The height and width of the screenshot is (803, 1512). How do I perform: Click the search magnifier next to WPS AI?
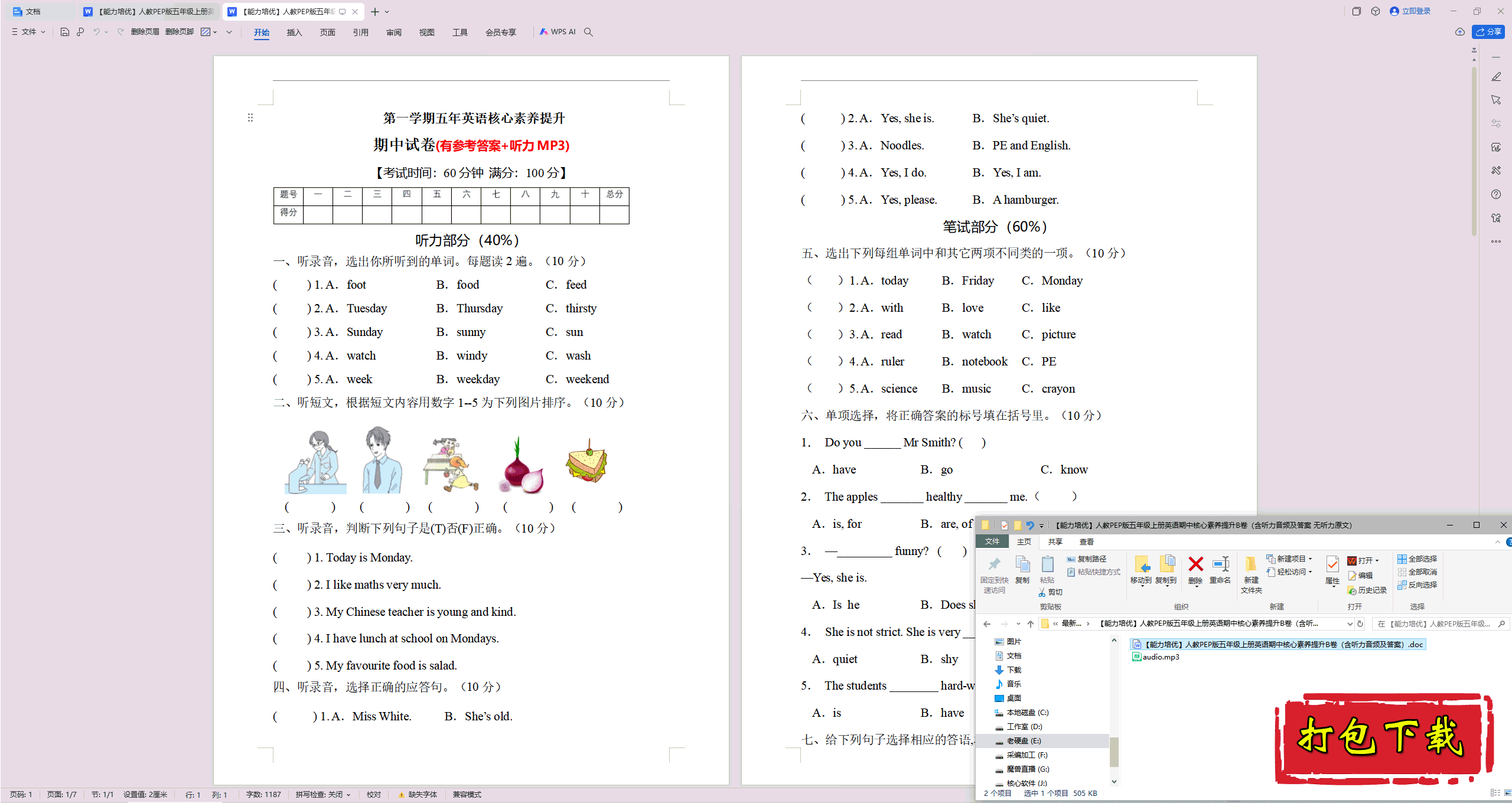(x=588, y=32)
